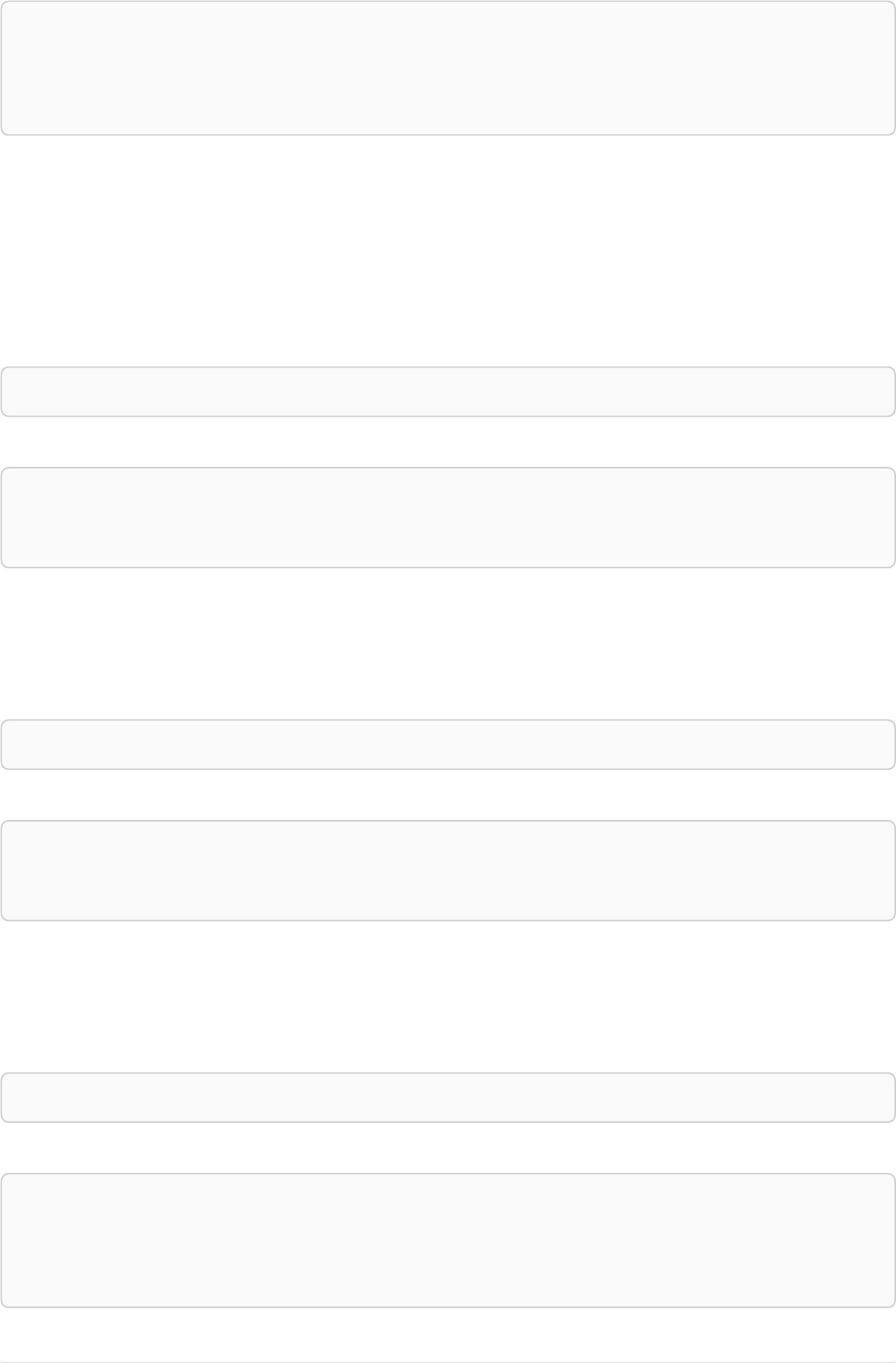
Task: Select the third thin single-line gray box
Action: tap(448, 1098)
